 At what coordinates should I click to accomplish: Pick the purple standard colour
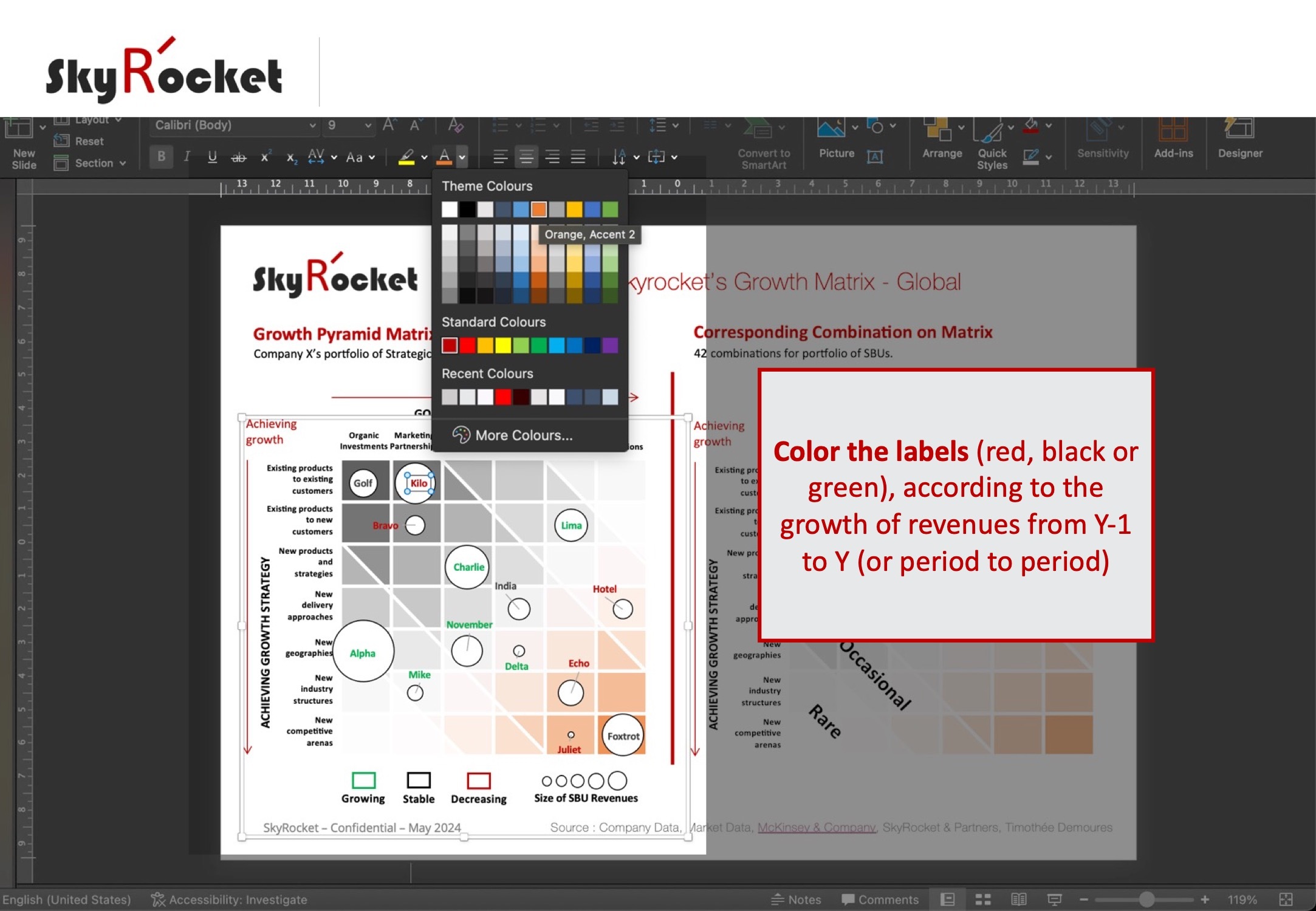coord(610,346)
